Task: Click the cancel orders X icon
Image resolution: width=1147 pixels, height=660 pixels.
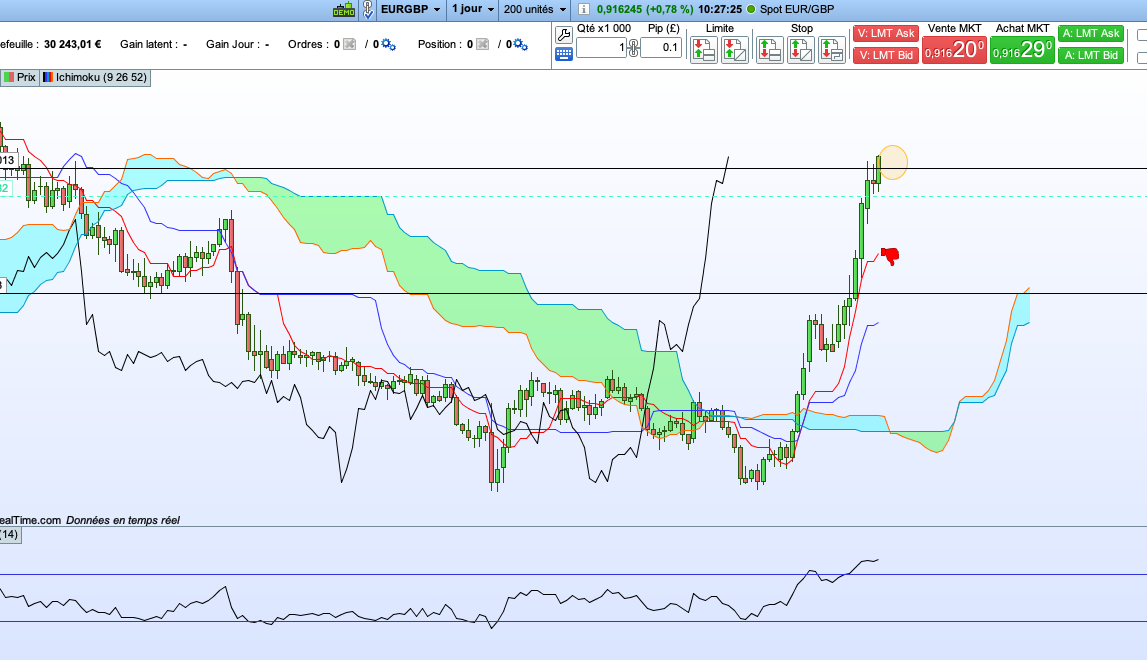Action: [x=350, y=45]
